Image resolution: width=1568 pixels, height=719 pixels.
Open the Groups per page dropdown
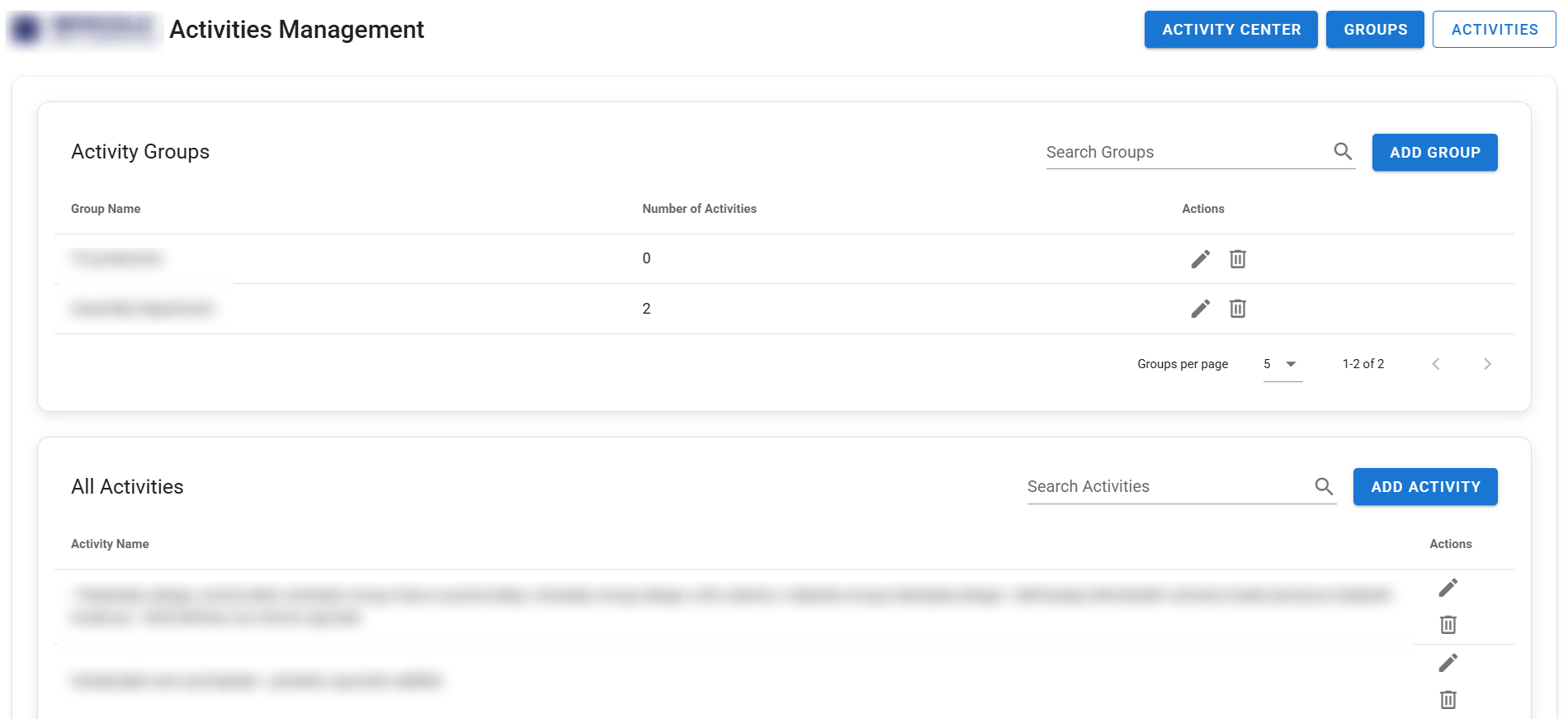pyautogui.click(x=1282, y=363)
